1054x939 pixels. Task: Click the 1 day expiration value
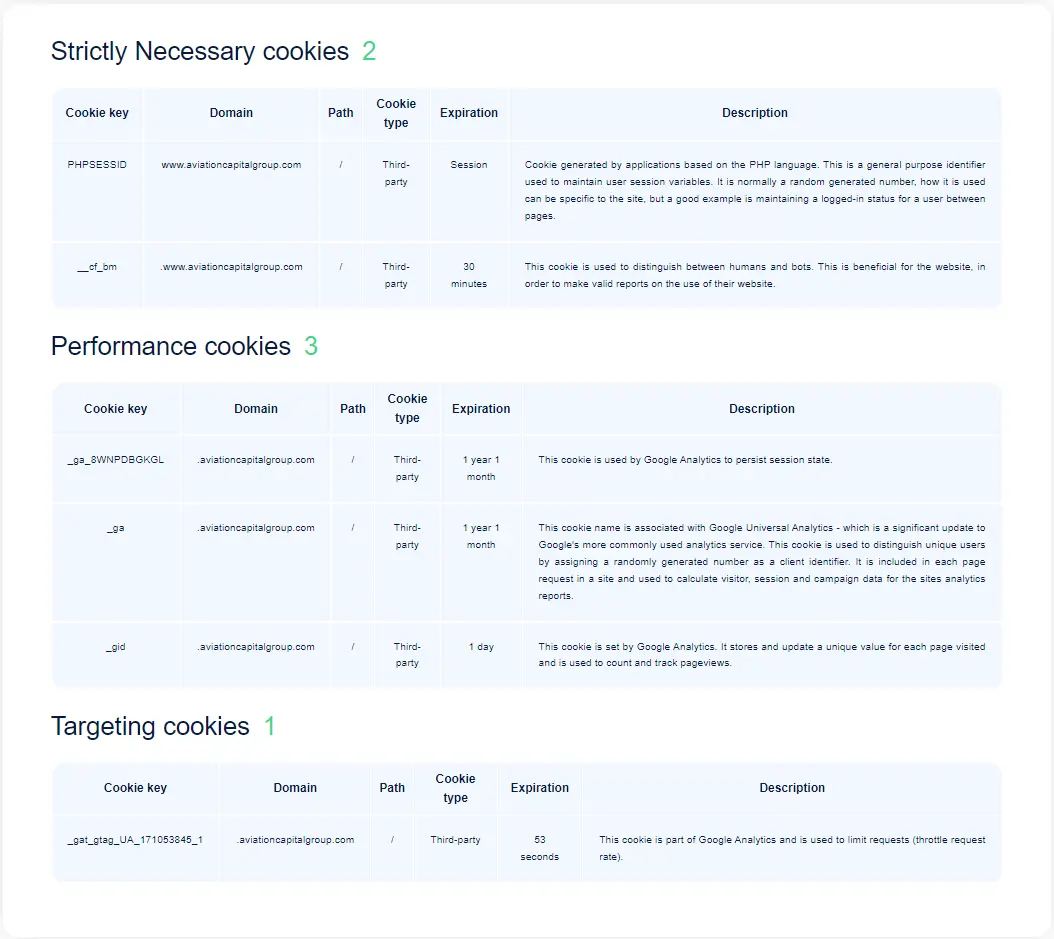tap(481, 647)
